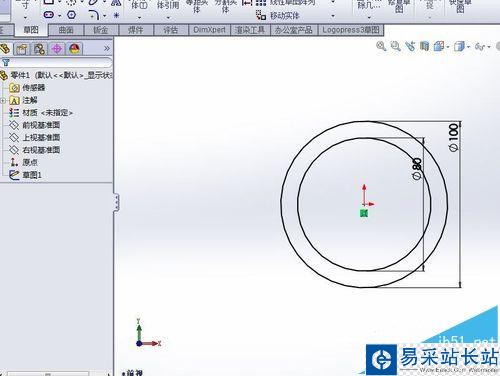Switch to the 曲面 surfaces tab
Viewport: 500px width, 376px height.
coord(66,30)
